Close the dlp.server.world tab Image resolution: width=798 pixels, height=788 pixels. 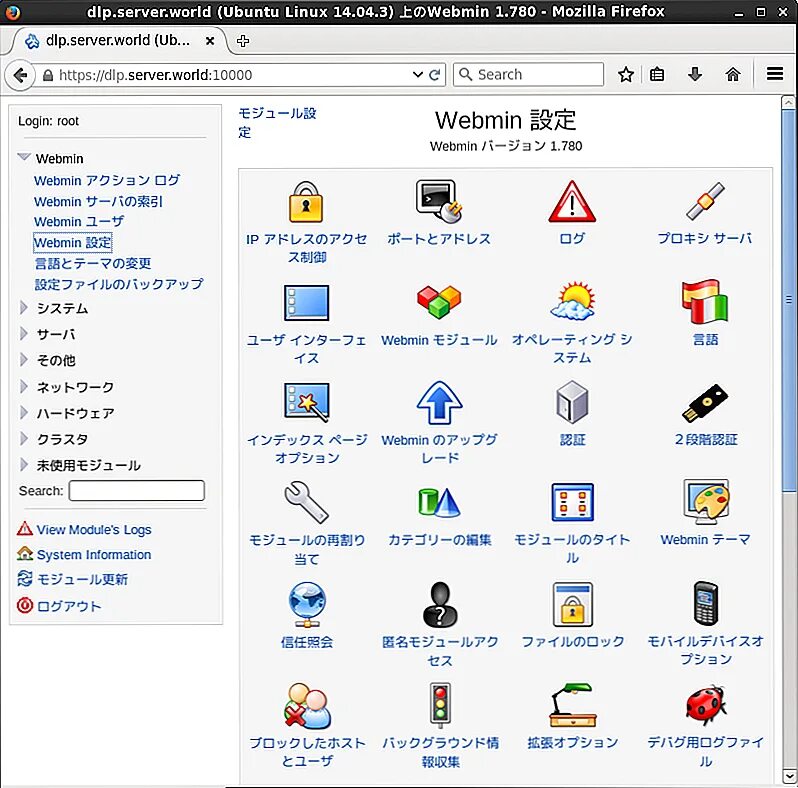pyautogui.click(x=210, y=41)
